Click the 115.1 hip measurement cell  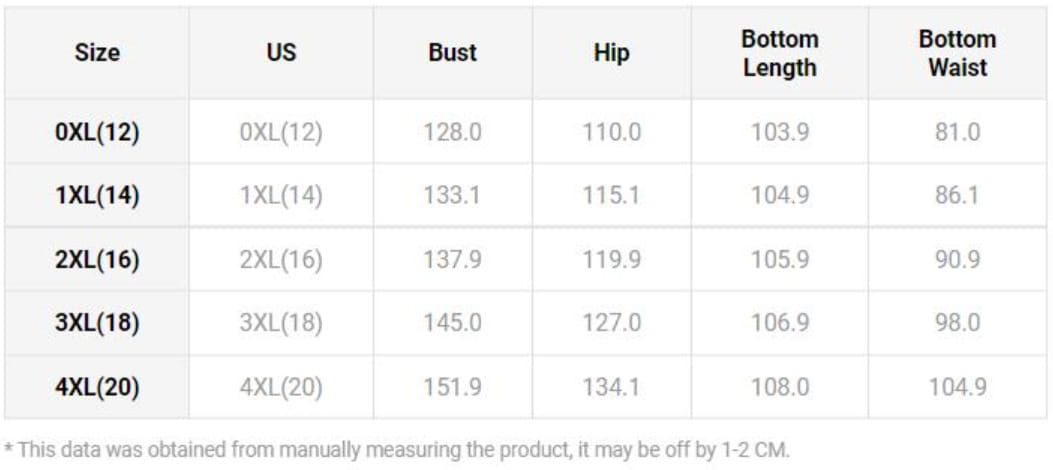coord(611,195)
